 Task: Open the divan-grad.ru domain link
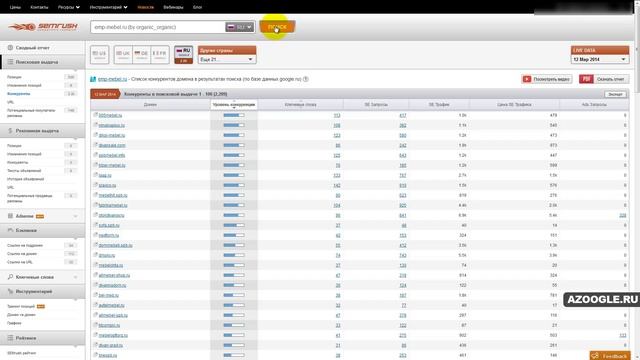(x=111, y=345)
